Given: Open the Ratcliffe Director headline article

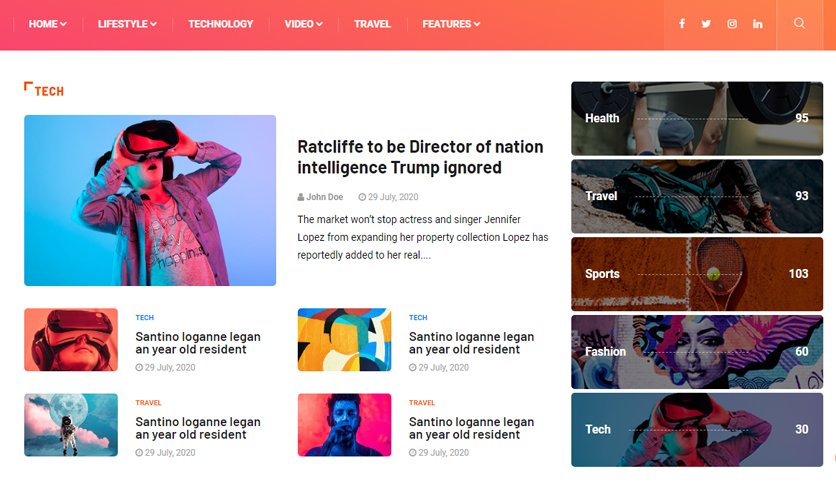Looking at the screenshot, I should (x=420, y=157).
